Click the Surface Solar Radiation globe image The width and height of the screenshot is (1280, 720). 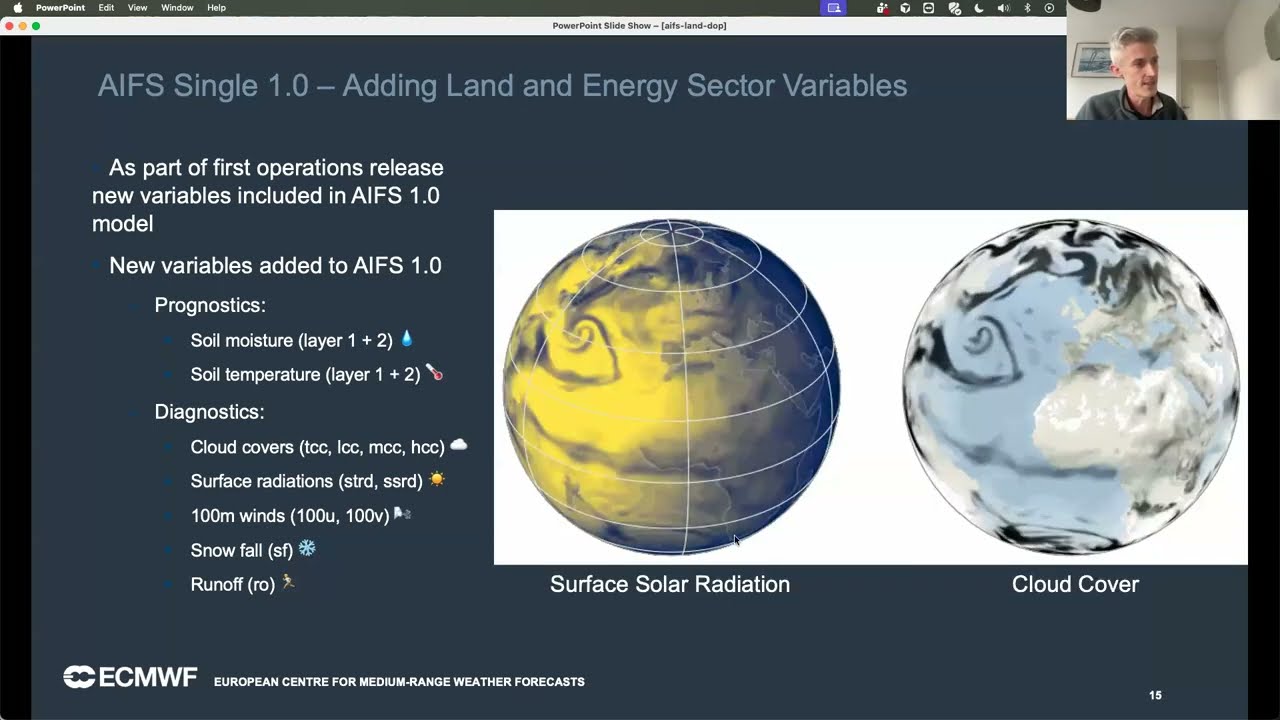(671, 387)
